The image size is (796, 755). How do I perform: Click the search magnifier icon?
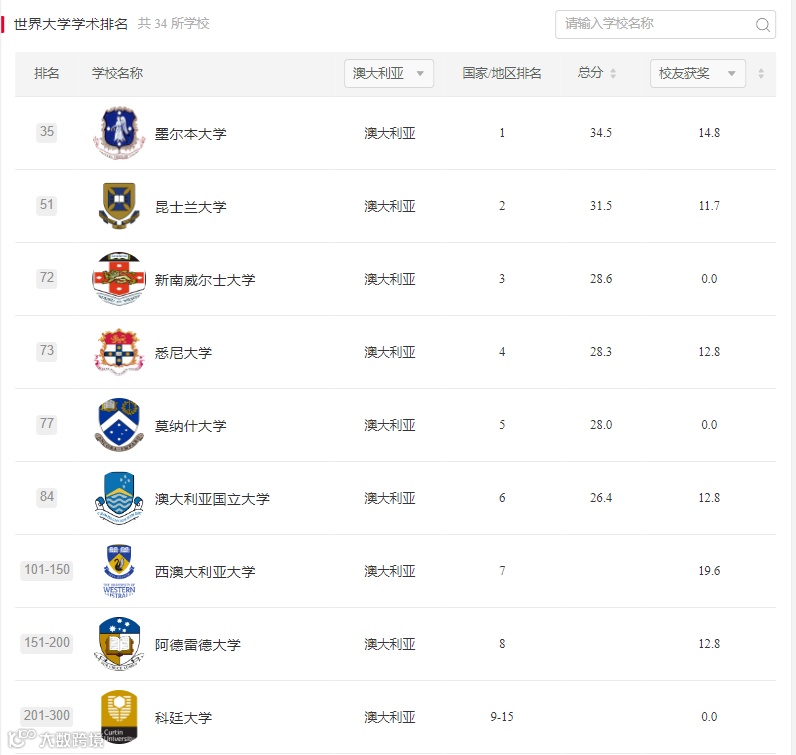coord(762,24)
